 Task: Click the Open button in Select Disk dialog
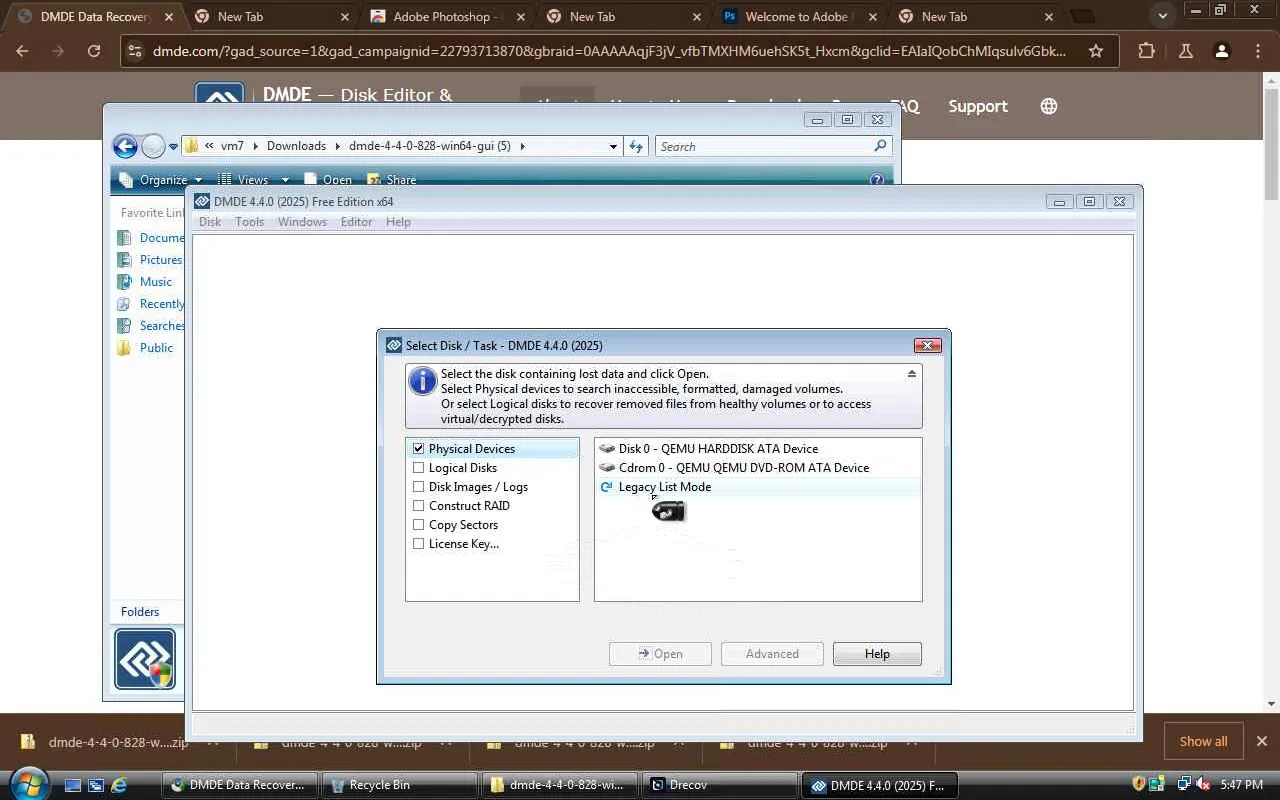coord(660,654)
